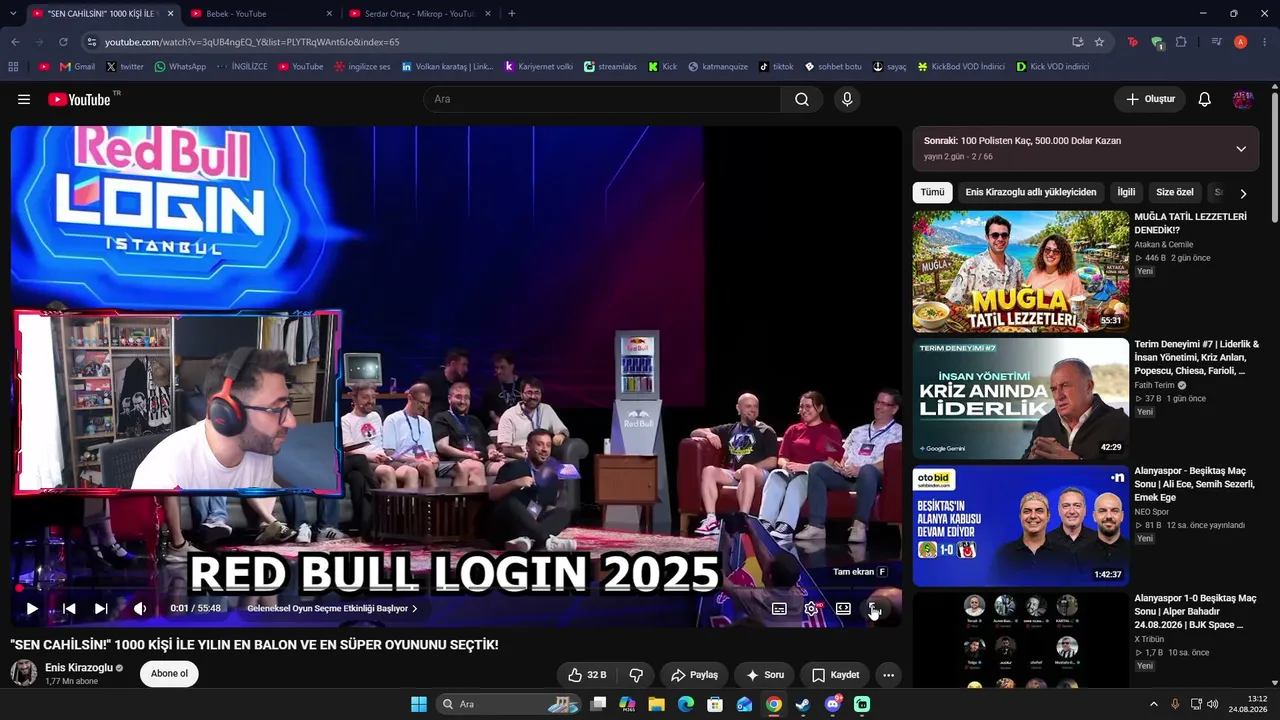The height and width of the screenshot is (720, 1280).
Task: Open the Soru ask button
Action: [x=765, y=675]
